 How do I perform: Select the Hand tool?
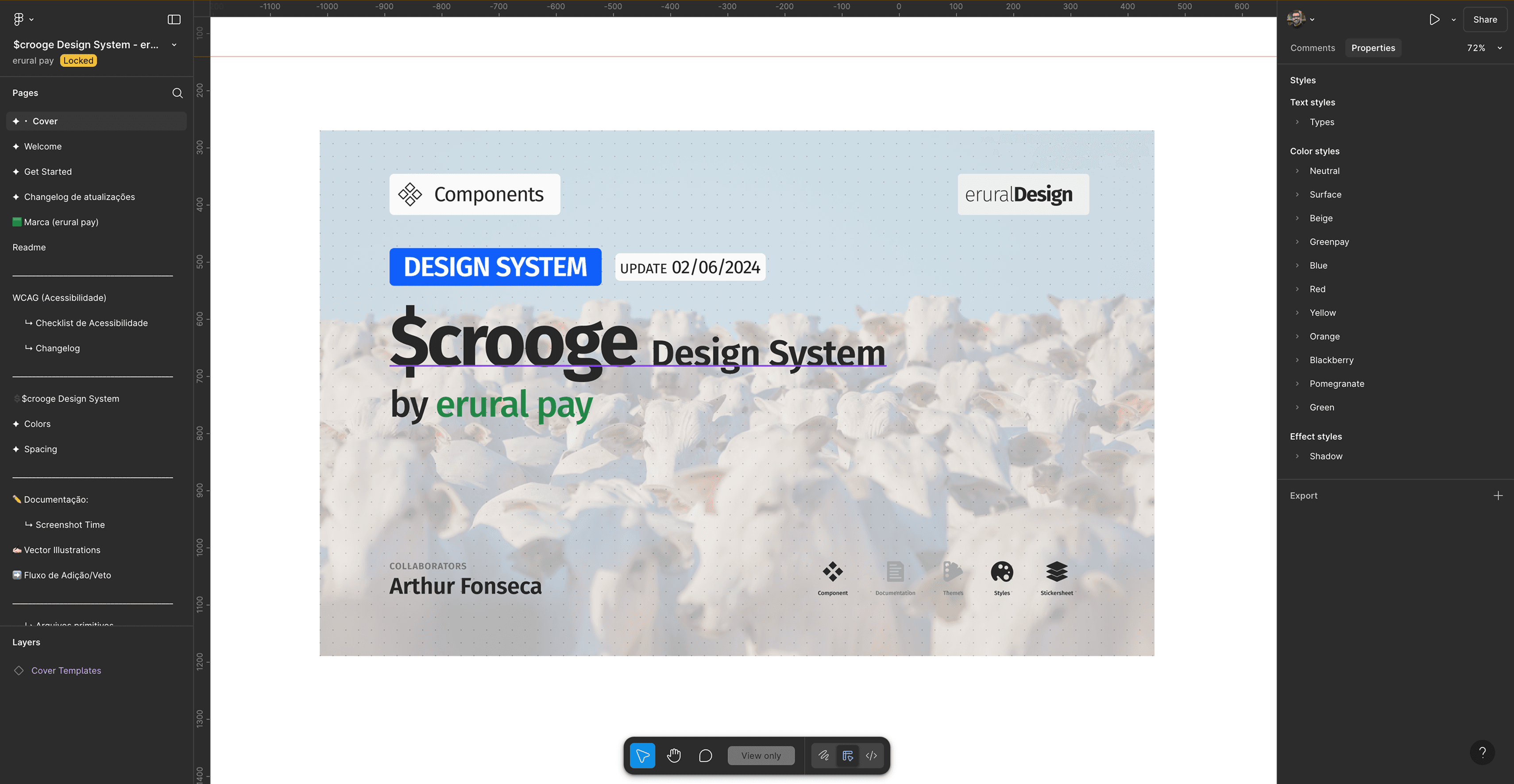tap(674, 755)
